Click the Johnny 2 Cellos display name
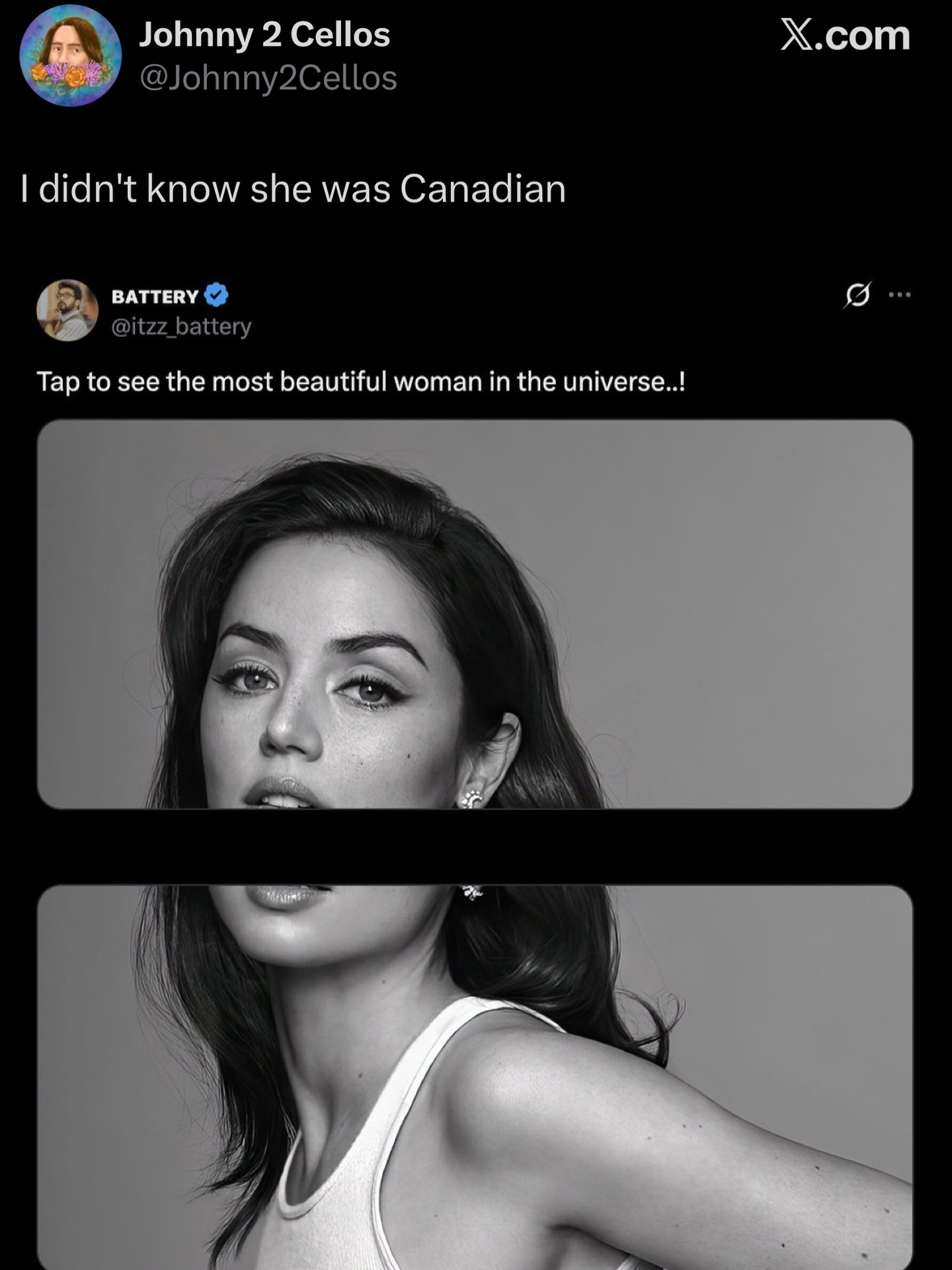The image size is (952, 1270). 264,34
